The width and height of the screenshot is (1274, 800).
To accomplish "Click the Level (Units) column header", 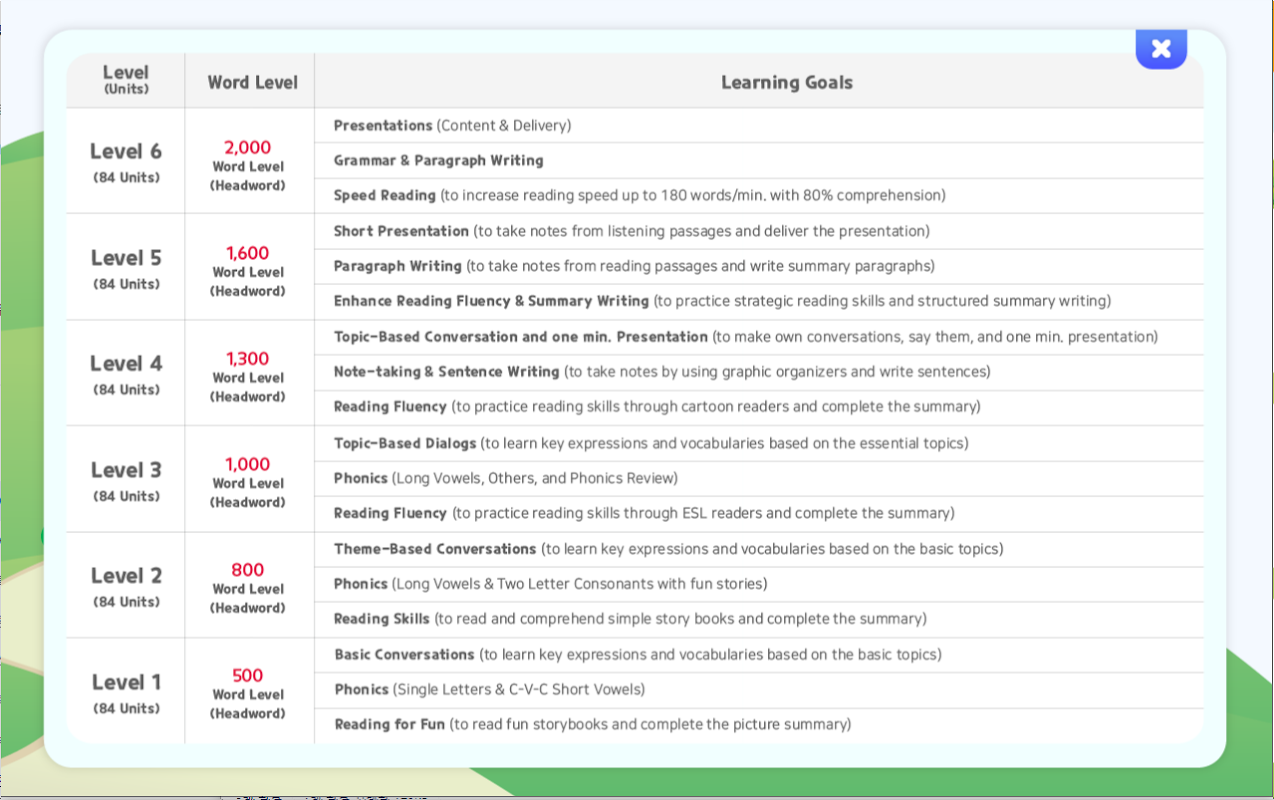I will [x=126, y=79].
